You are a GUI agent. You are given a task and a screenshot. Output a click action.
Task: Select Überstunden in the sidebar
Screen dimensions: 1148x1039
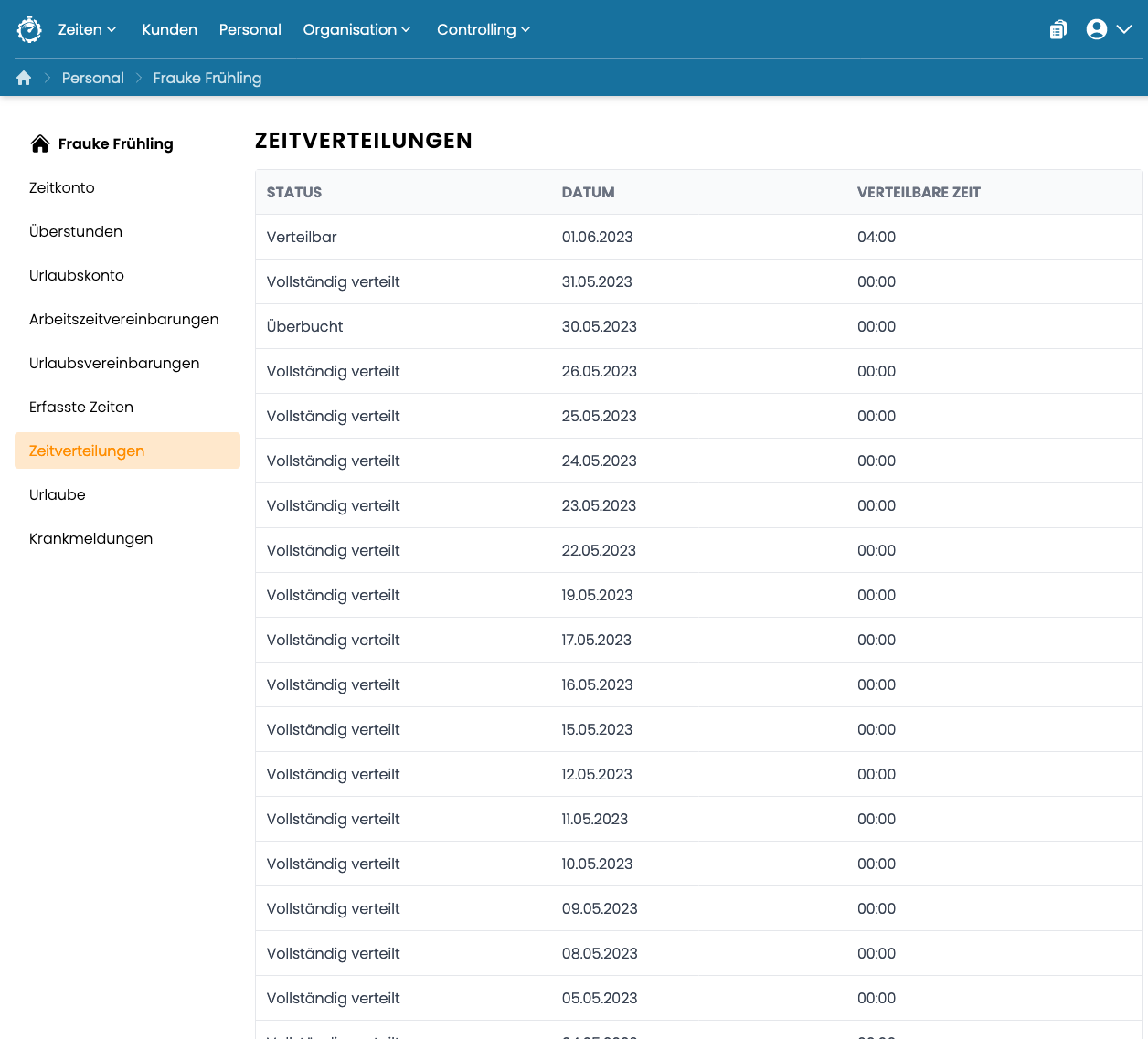tap(76, 231)
